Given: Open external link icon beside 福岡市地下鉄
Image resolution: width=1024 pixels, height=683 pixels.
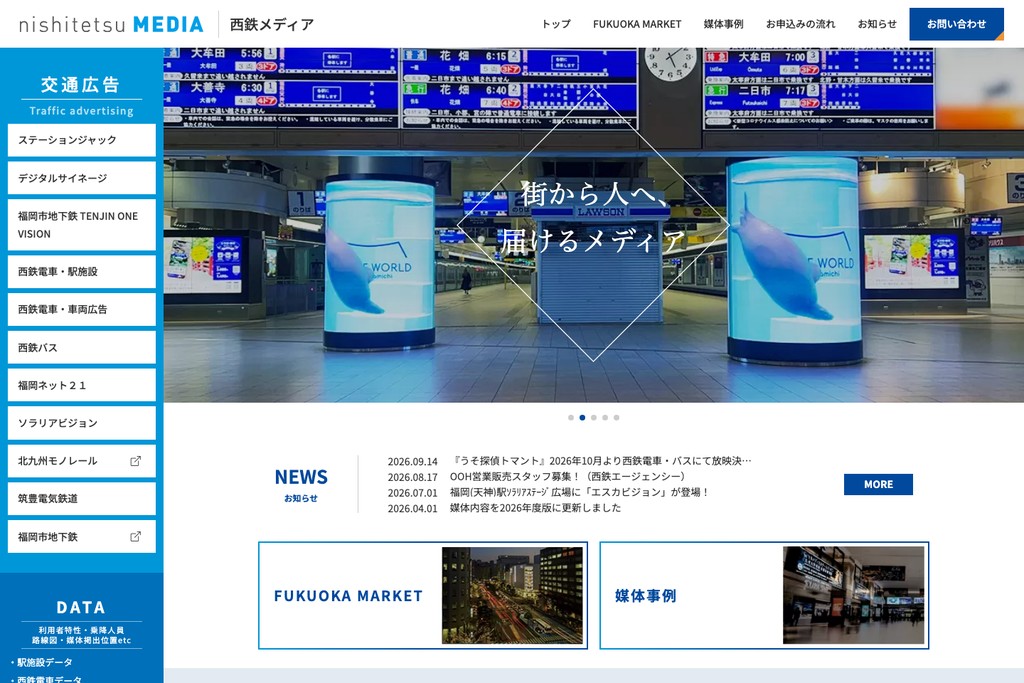Looking at the screenshot, I should (135, 537).
